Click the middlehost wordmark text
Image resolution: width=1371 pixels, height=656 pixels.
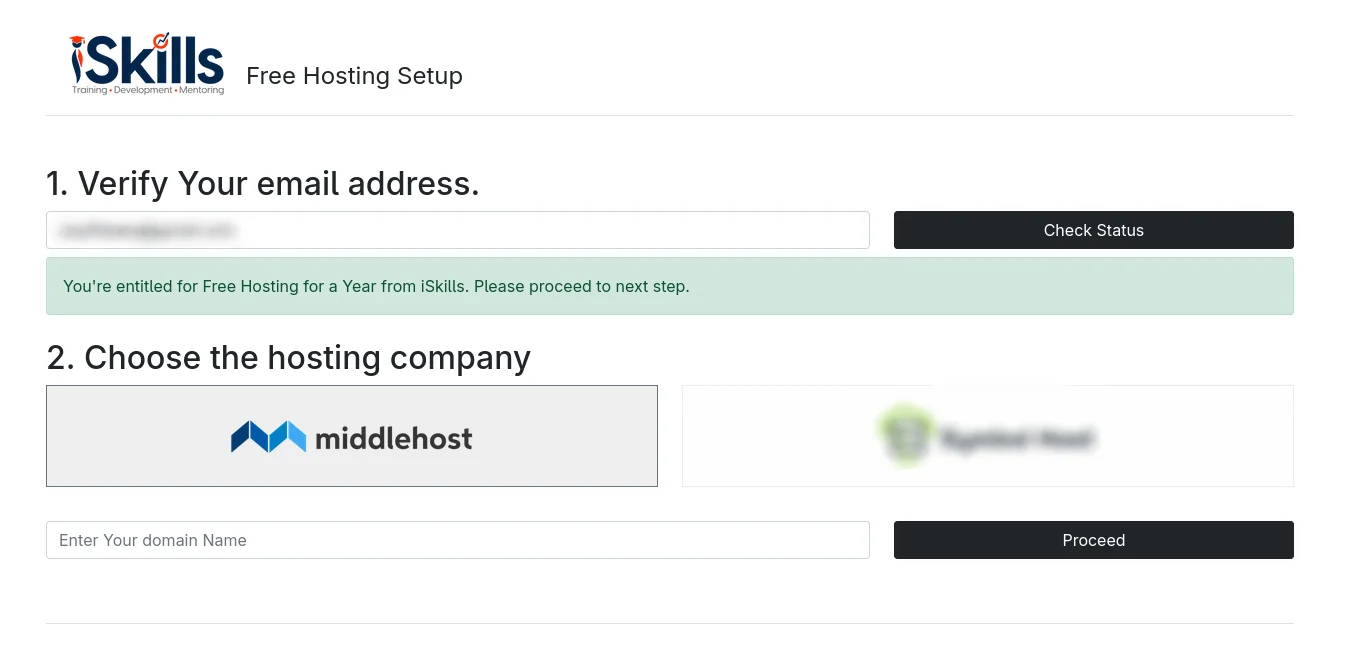[394, 438]
